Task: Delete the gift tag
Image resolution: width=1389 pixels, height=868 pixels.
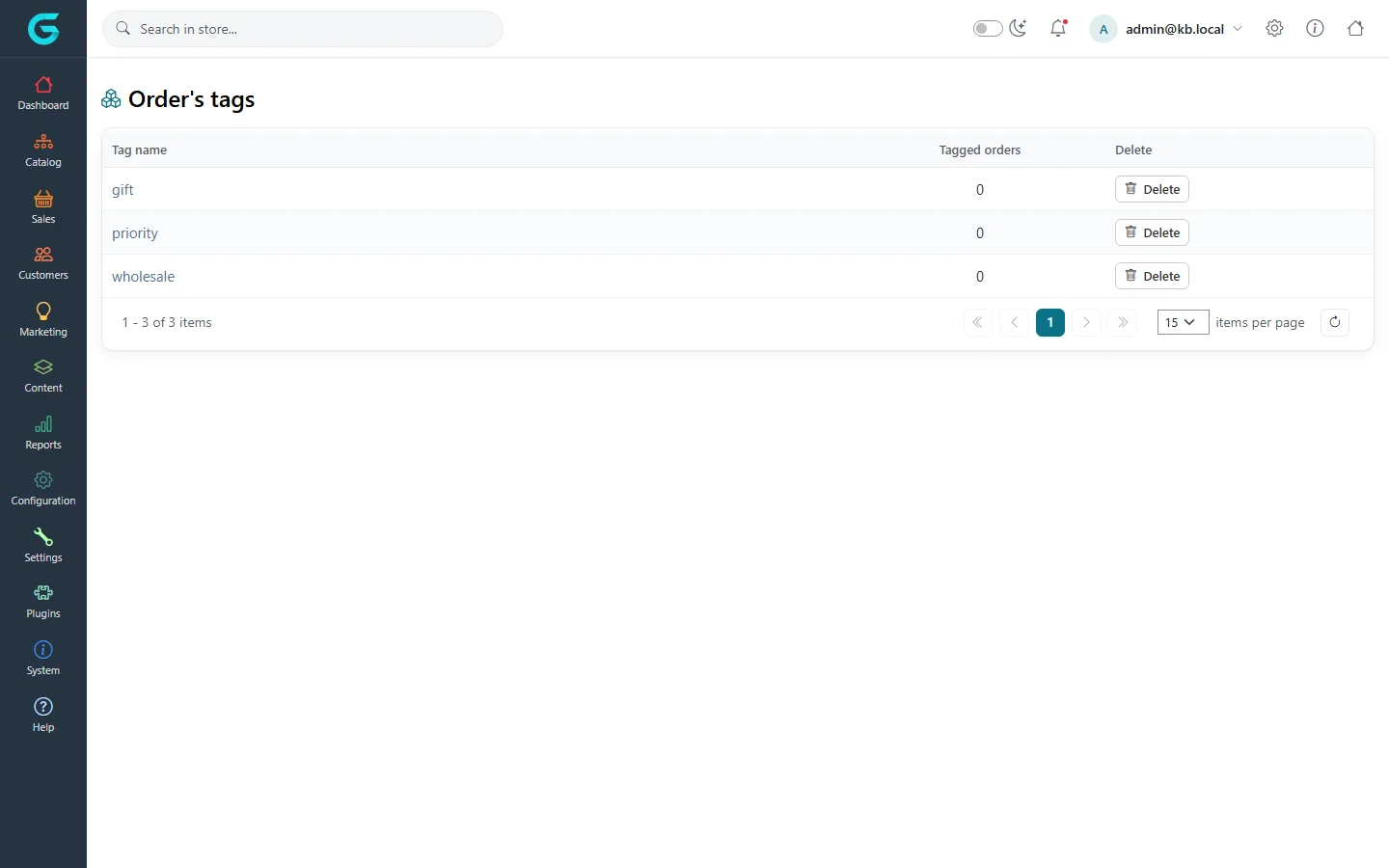Action: coord(1152,189)
